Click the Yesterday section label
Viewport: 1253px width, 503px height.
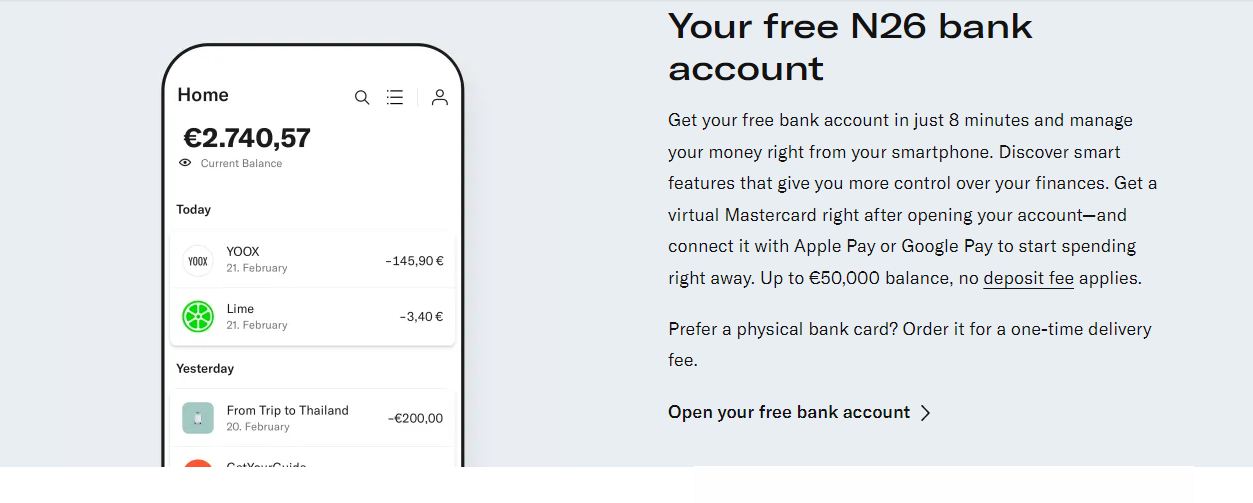205,368
